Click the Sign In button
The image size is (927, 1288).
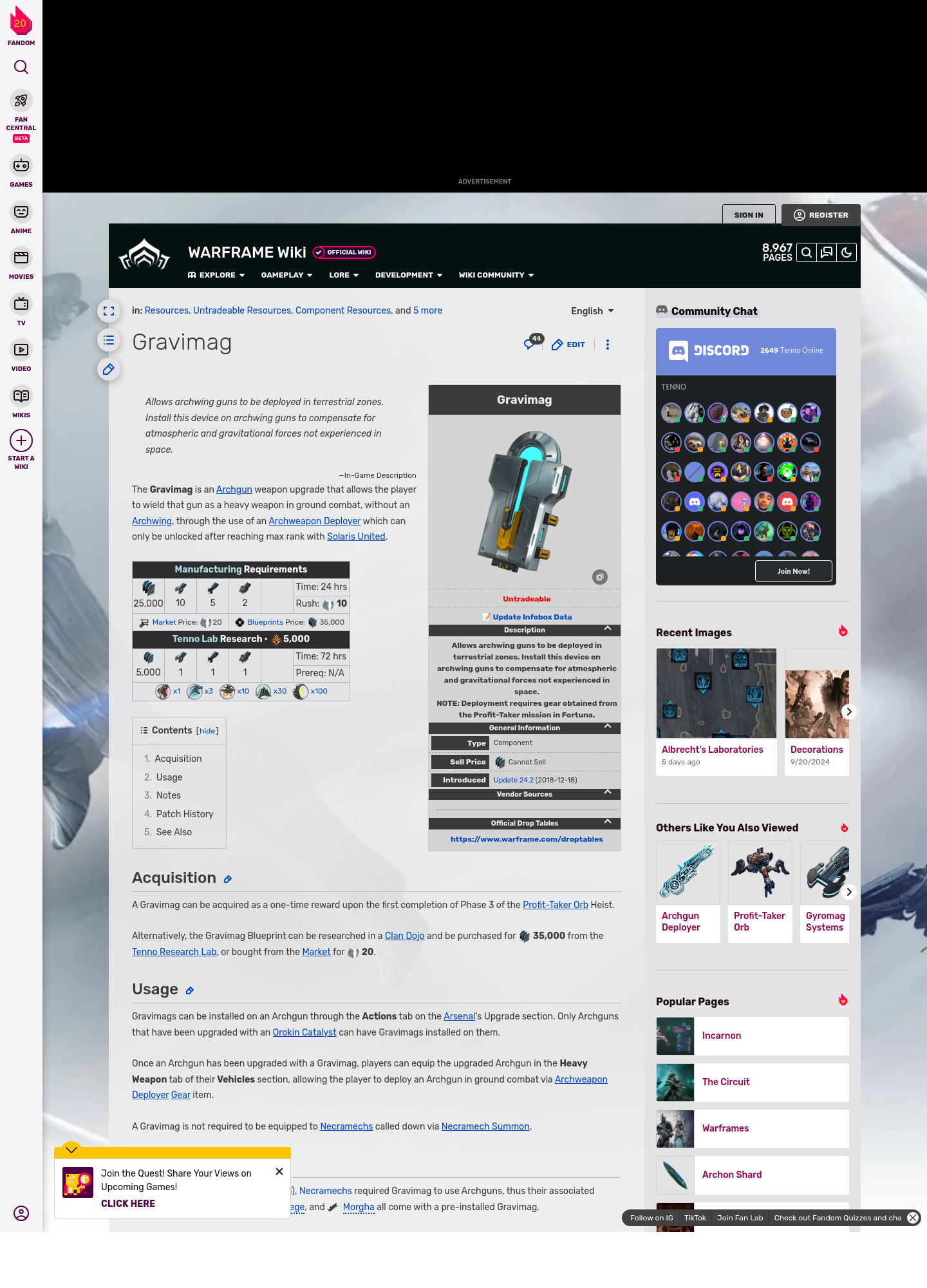click(x=749, y=215)
